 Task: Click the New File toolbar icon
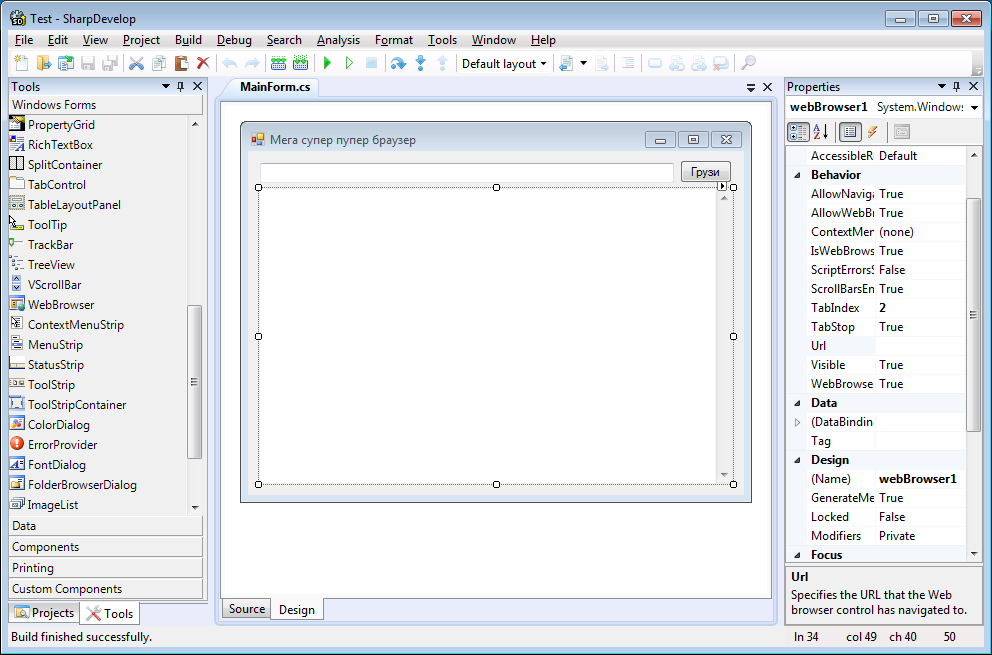click(x=22, y=63)
